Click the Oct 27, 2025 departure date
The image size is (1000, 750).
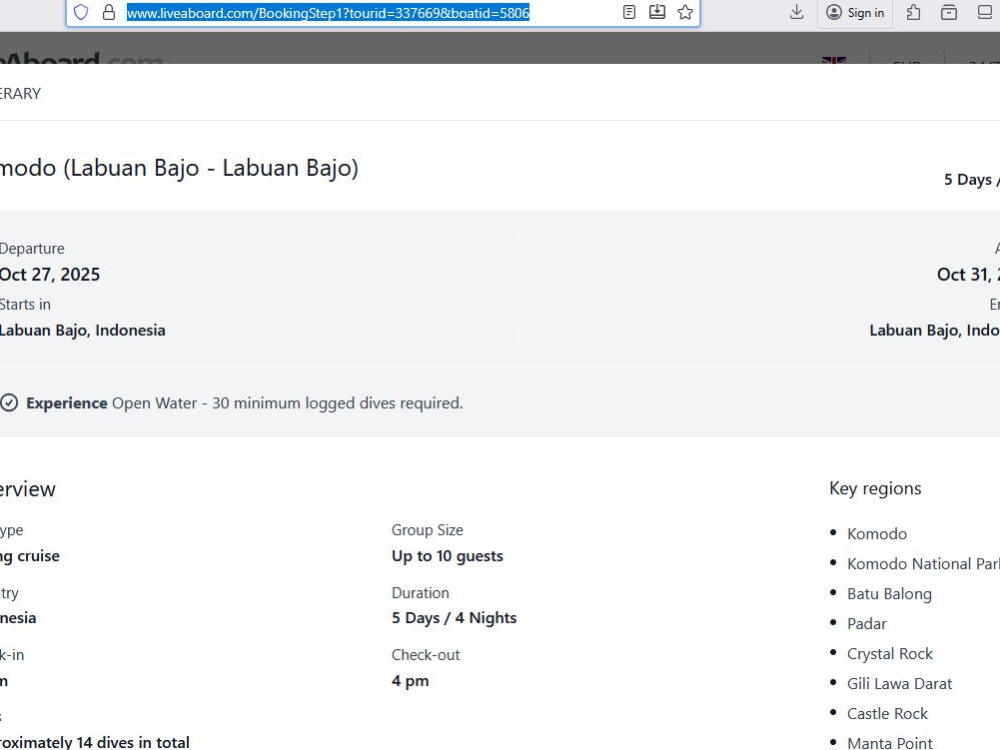pyautogui.click(x=50, y=274)
